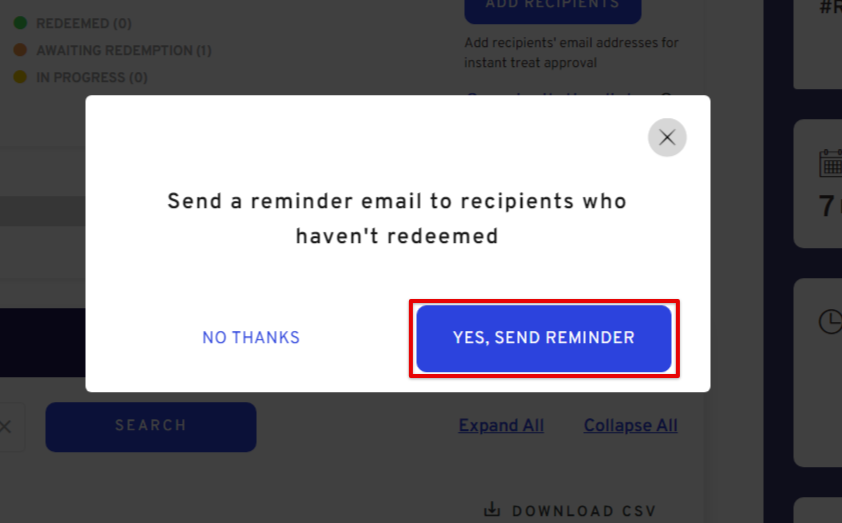Screen dimensions: 842x523
Task: Click the Search button behind the dialog
Action: pos(151,426)
